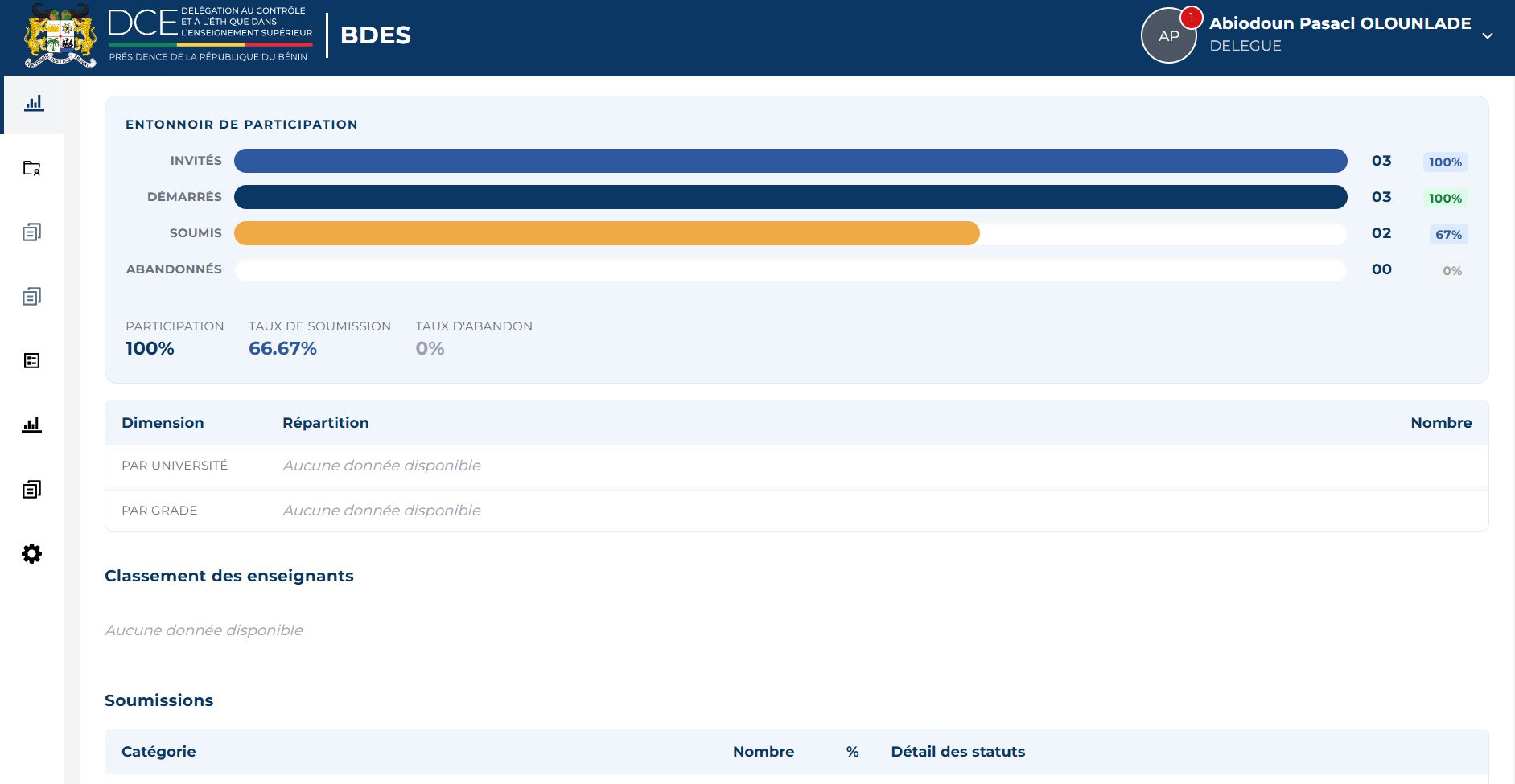Click the TAUX D'ABANDON 0% value

coord(430,348)
